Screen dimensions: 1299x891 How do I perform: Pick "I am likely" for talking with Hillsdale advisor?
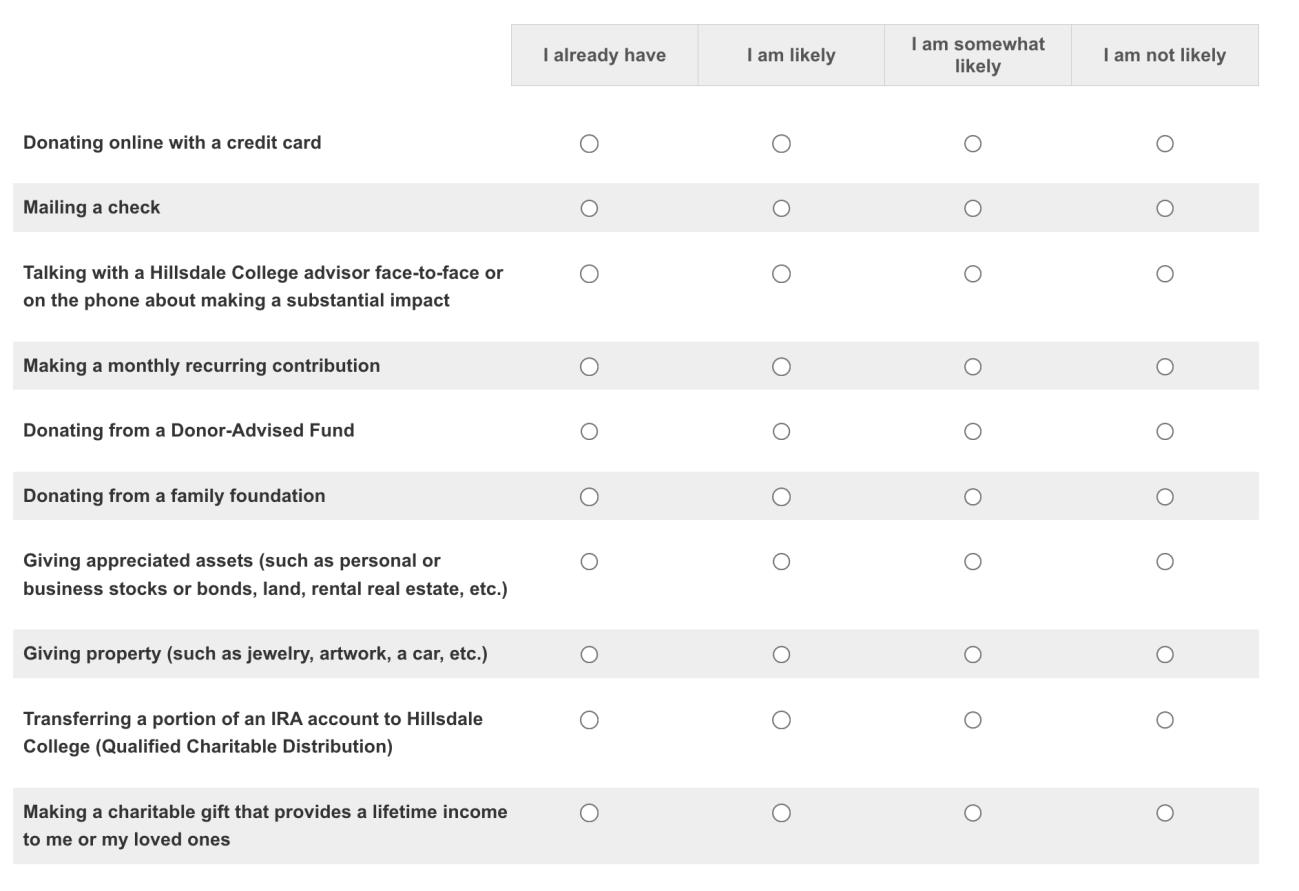pos(781,274)
